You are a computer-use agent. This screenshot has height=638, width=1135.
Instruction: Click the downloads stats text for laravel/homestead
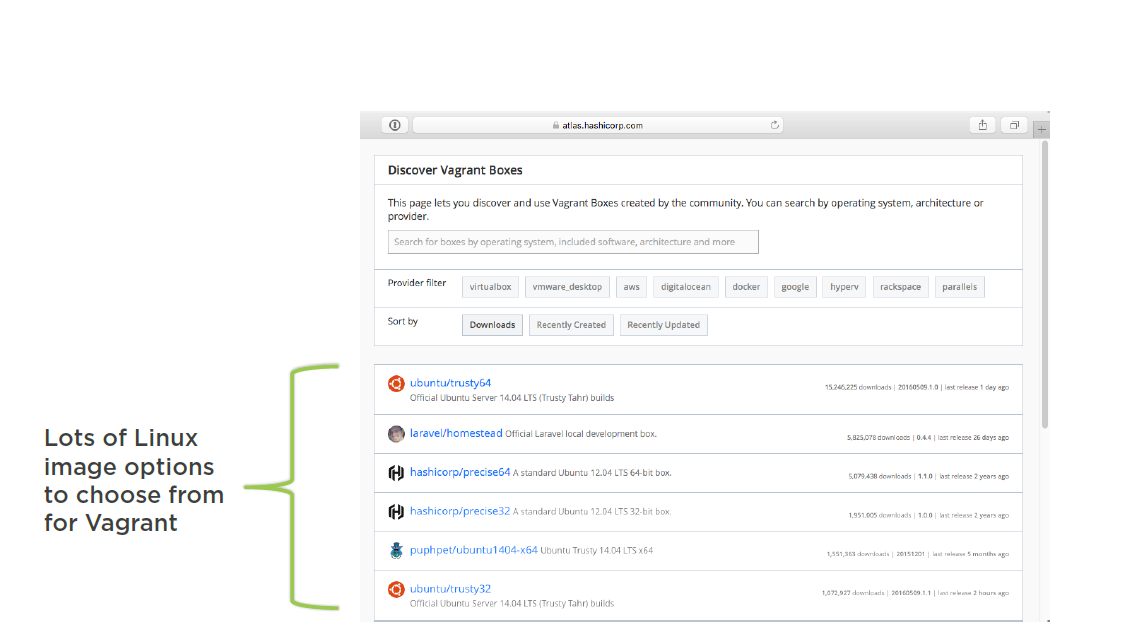[928, 437]
